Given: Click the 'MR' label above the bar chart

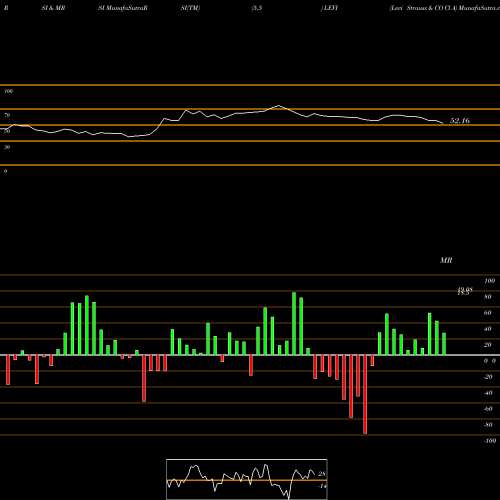Looking at the screenshot, I should pos(446,260).
